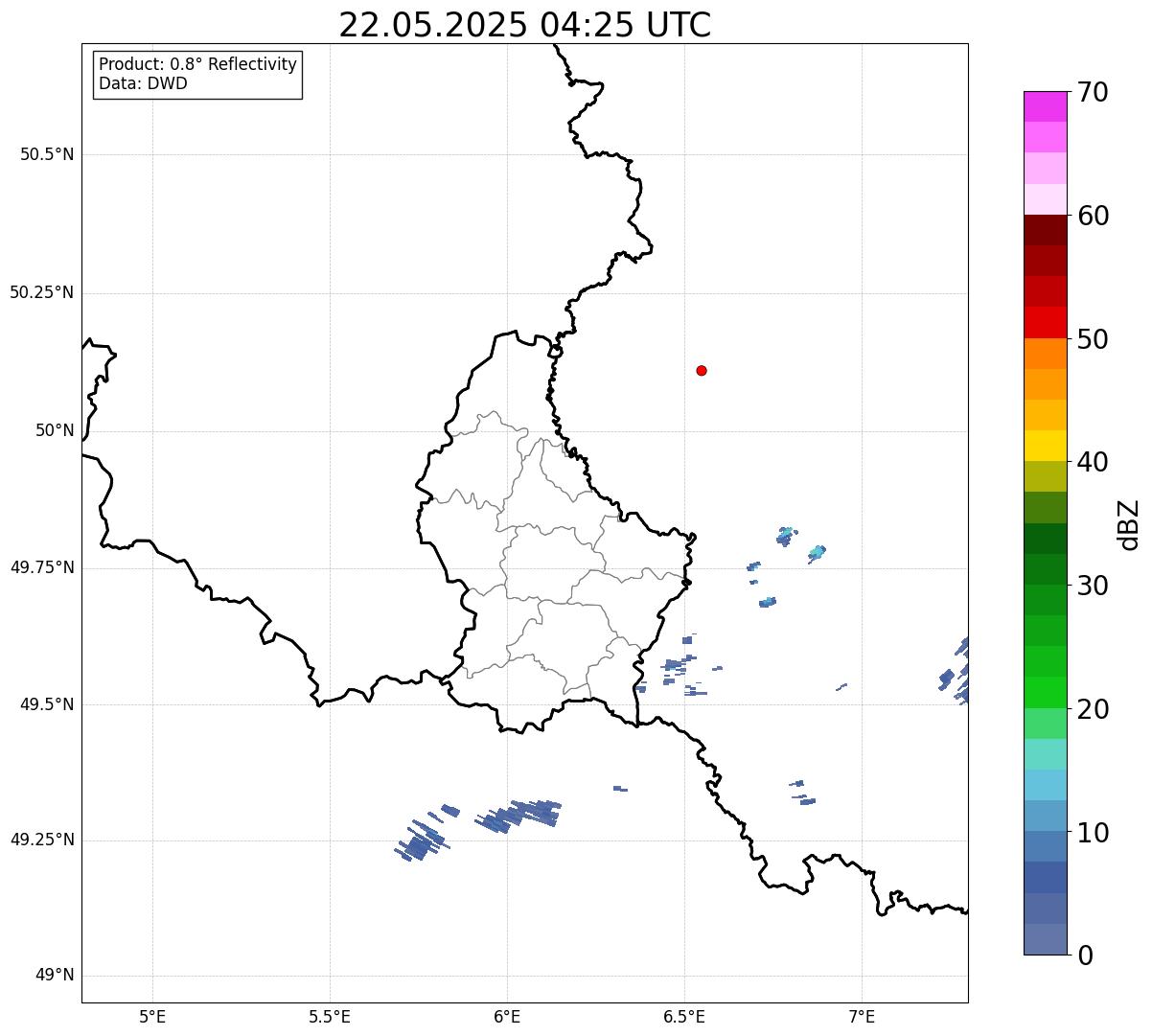Click the '49.75°N' latitude tick label
Viewport: 1152px width, 1036px height.
coord(42,567)
